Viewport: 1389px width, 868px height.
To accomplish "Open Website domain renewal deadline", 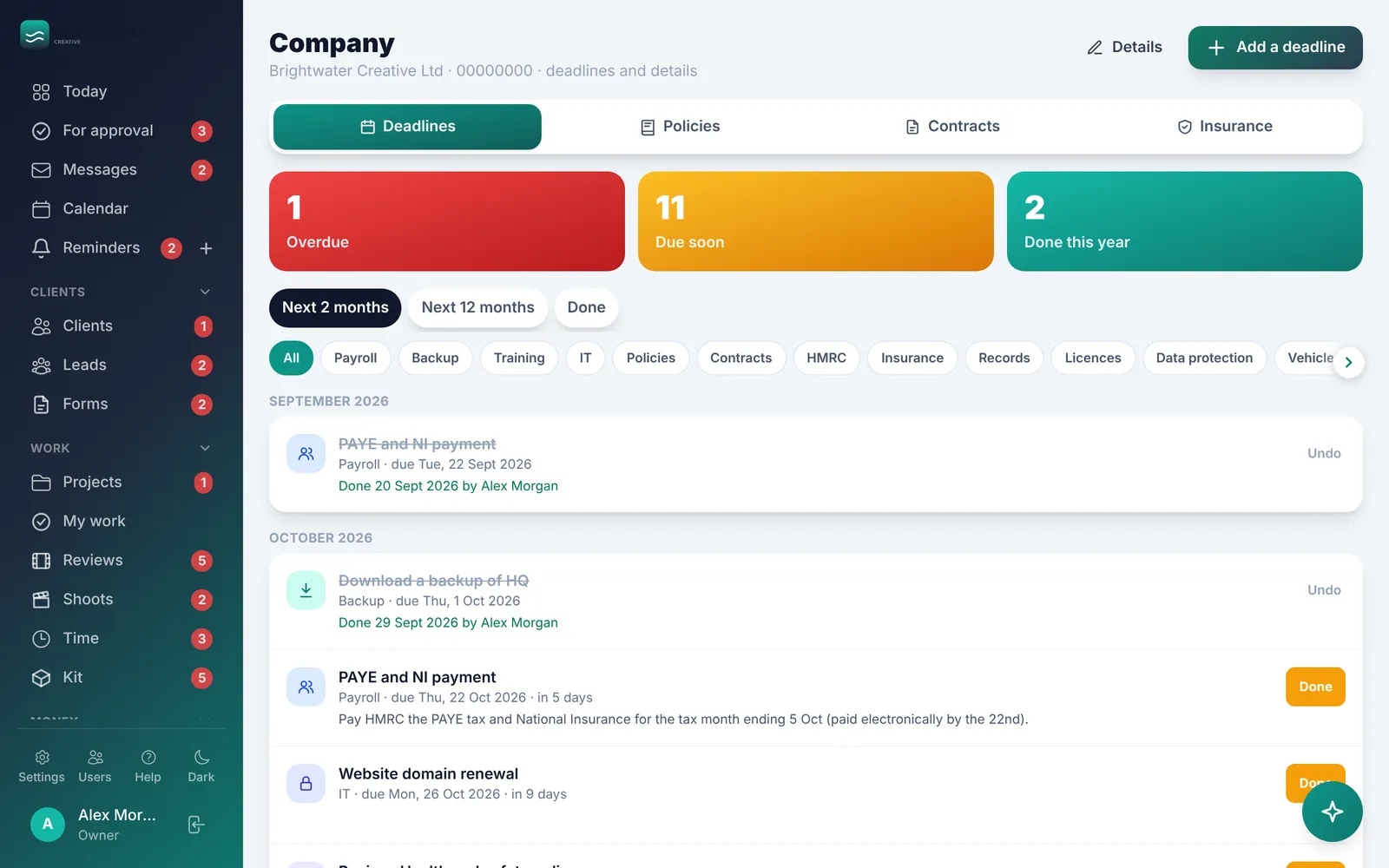I will 429,774.
